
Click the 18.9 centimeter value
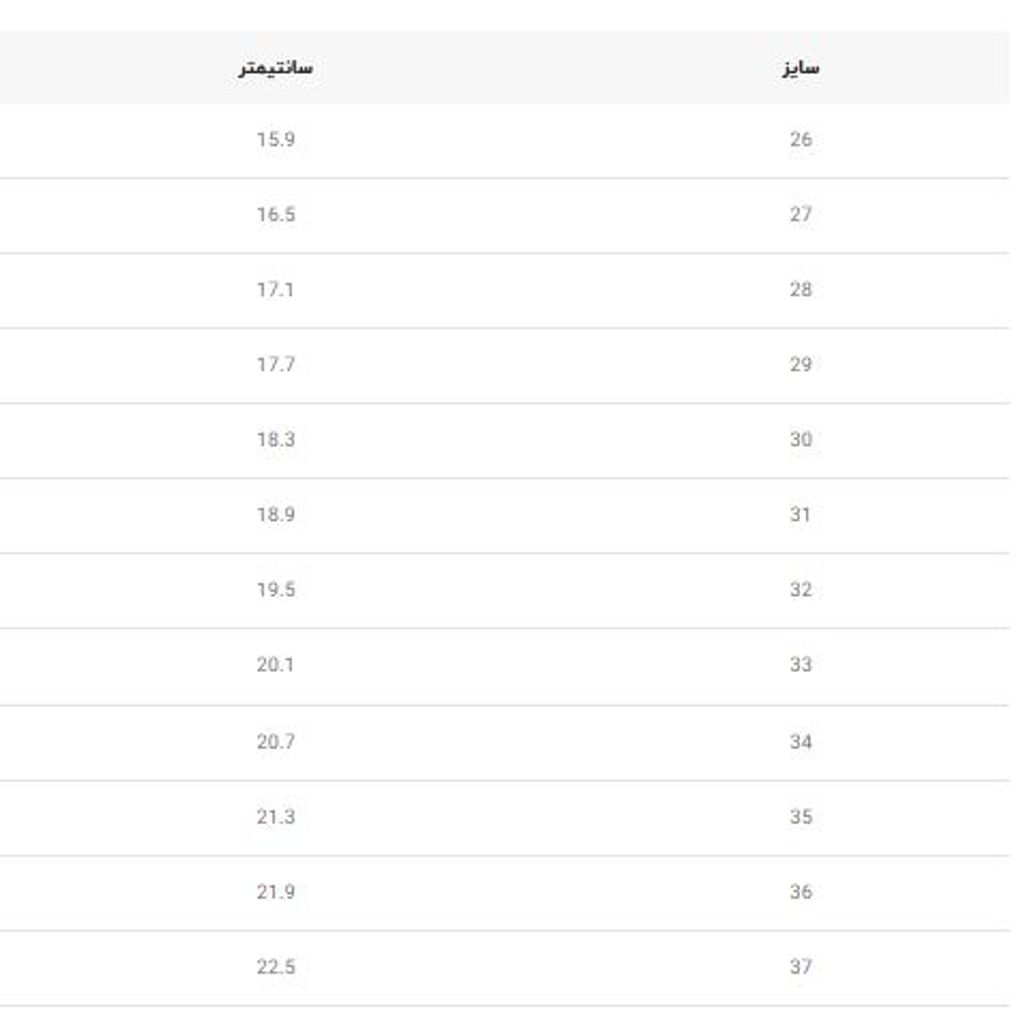(x=275, y=515)
